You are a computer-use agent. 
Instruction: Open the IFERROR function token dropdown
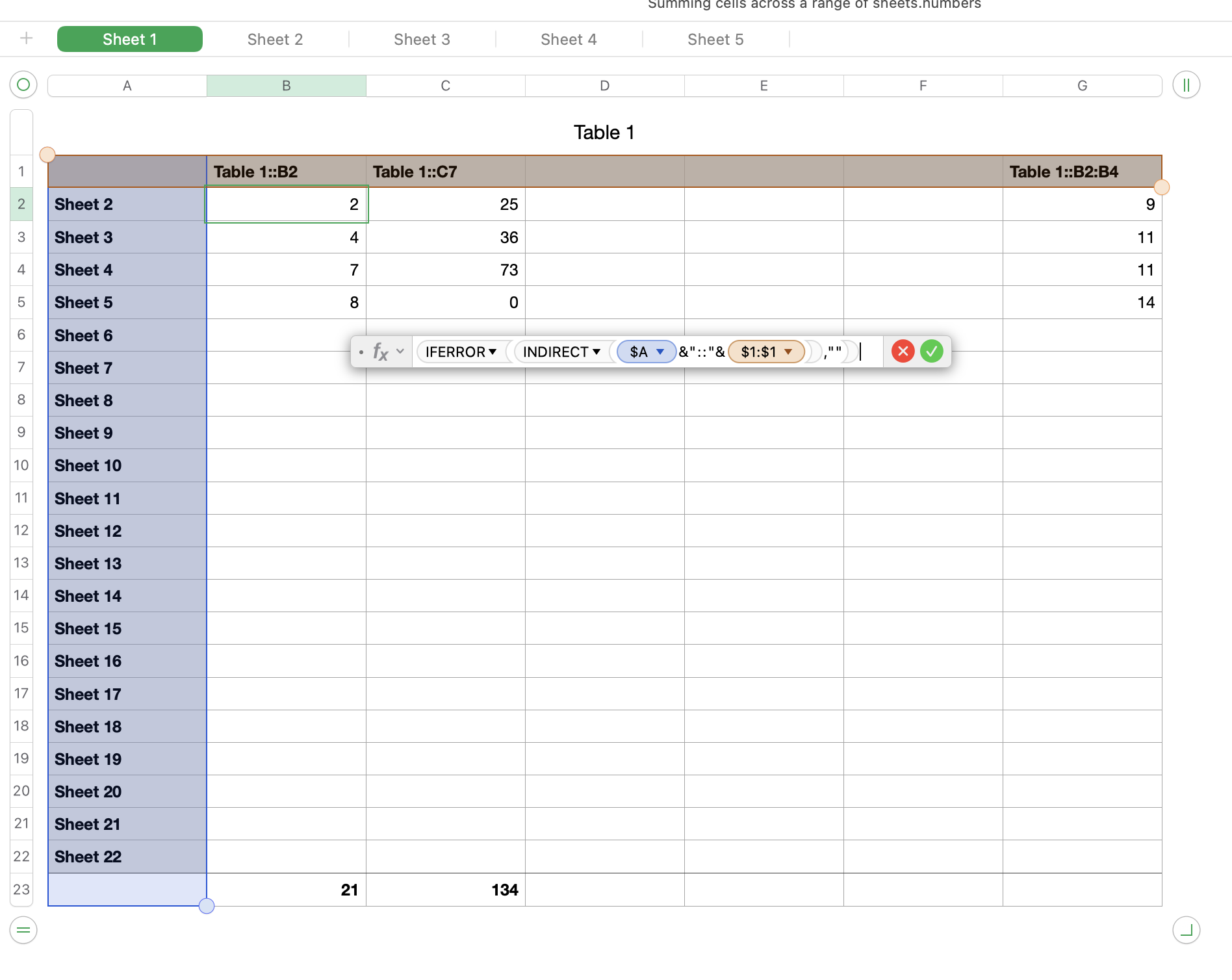tap(493, 352)
